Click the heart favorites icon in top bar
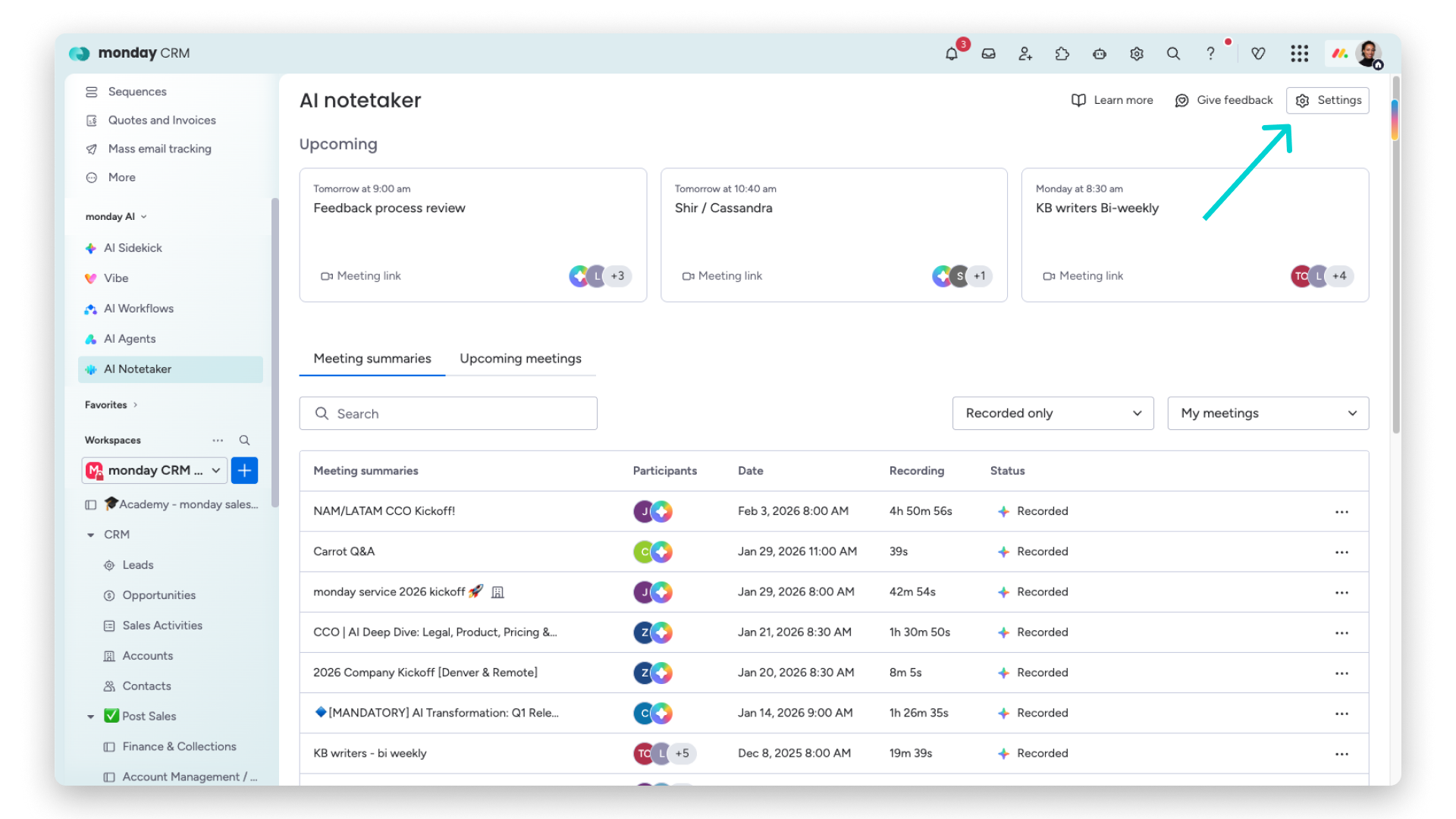Image resolution: width=1456 pixels, height=819 pixels. 1258,54
